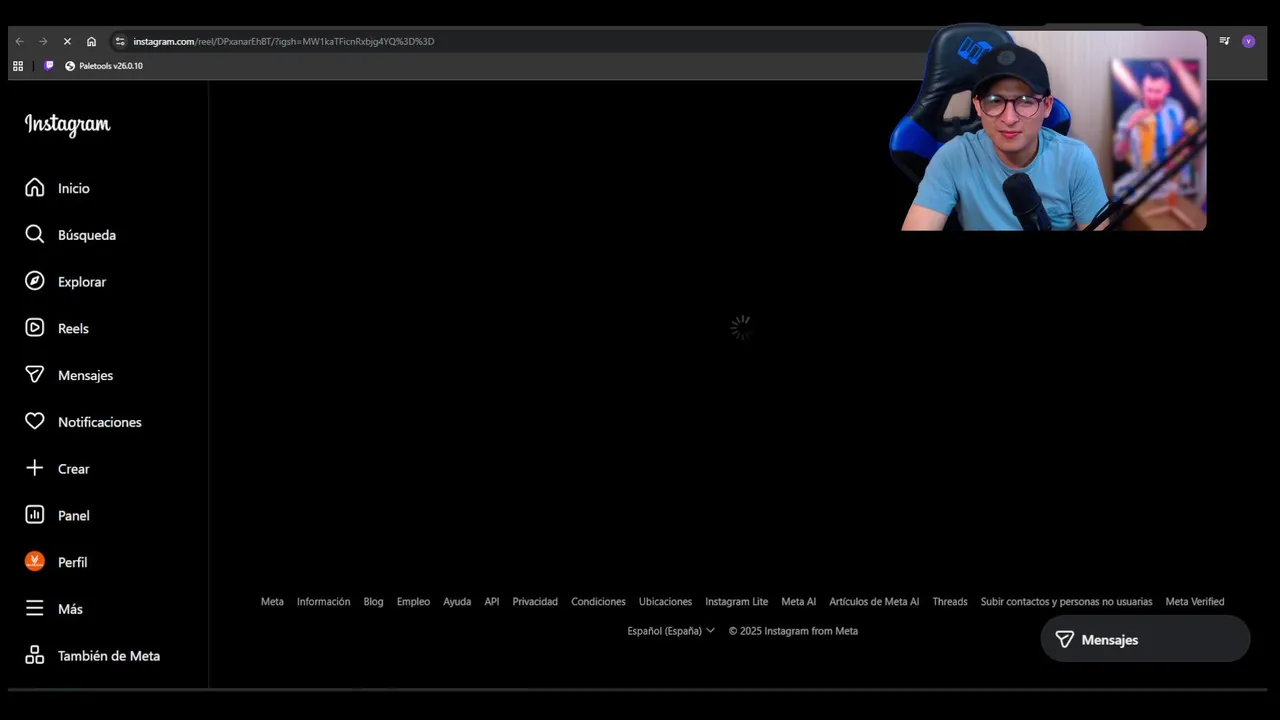The image size is (1280, 720).
Task: Open the Meta AI footer link
Action: click(x=798, y=602)
